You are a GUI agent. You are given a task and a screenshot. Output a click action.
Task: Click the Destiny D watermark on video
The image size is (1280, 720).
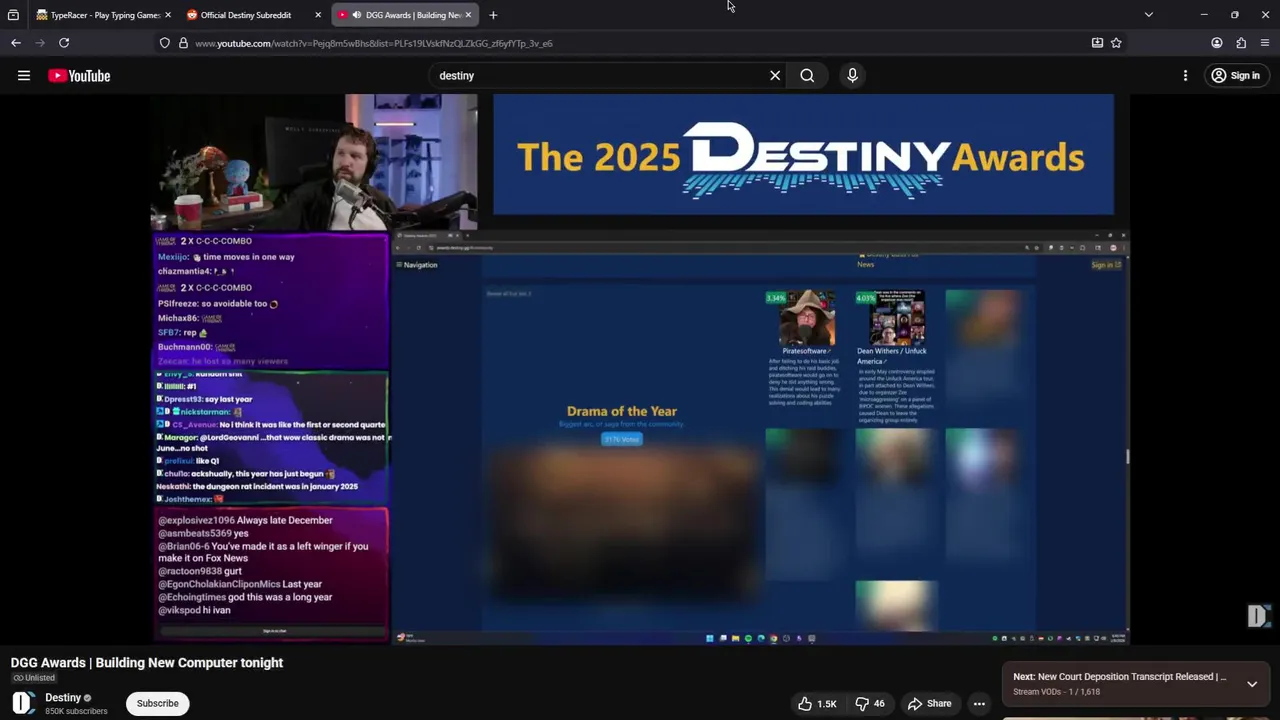pyautogui.click(x=1257, y=616)
